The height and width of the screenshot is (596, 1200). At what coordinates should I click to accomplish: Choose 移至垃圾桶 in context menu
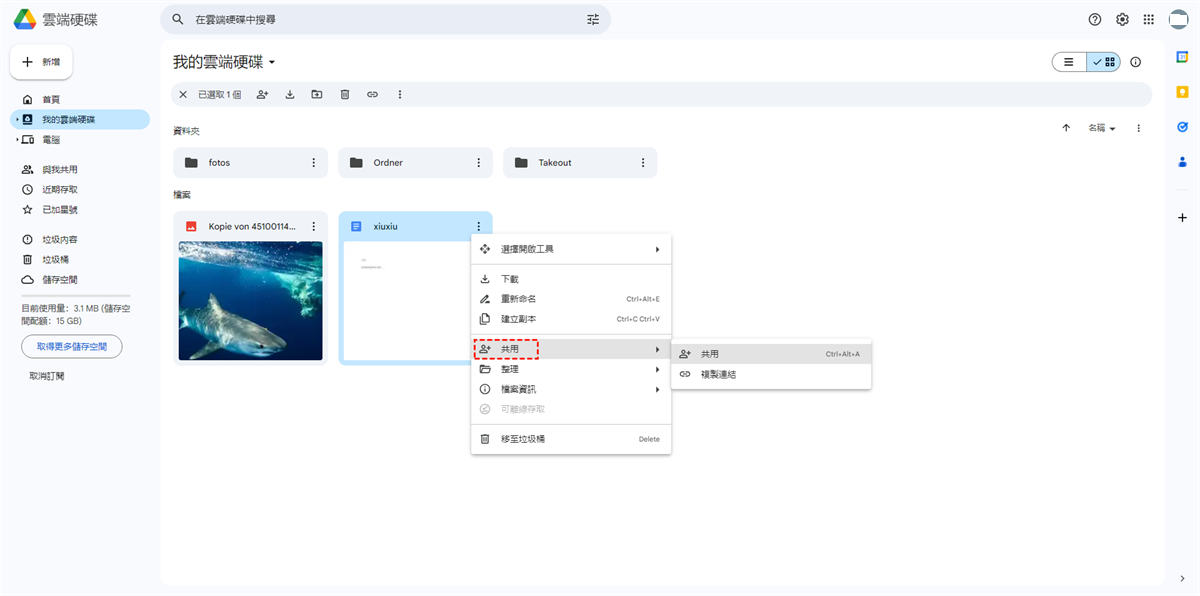pyautogui.click(x=571, y=439)
